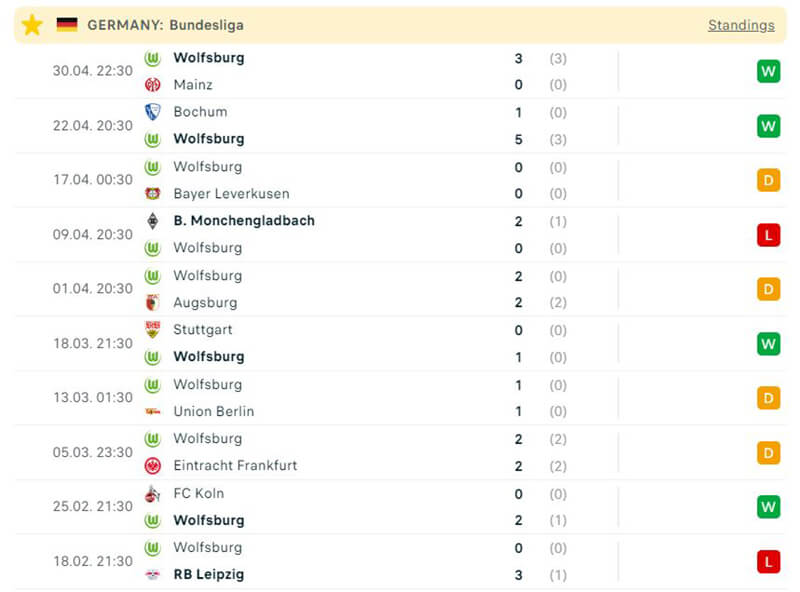Click the Germany flag icon
This screenshot has height=592, width=800.
(x=67, y=25)
